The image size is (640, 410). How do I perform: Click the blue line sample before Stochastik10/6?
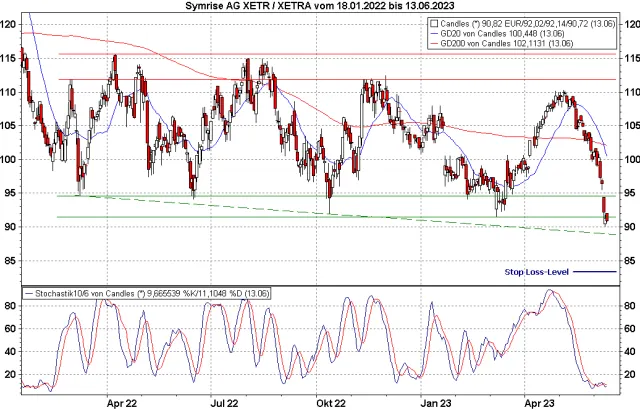pos(29,293)
